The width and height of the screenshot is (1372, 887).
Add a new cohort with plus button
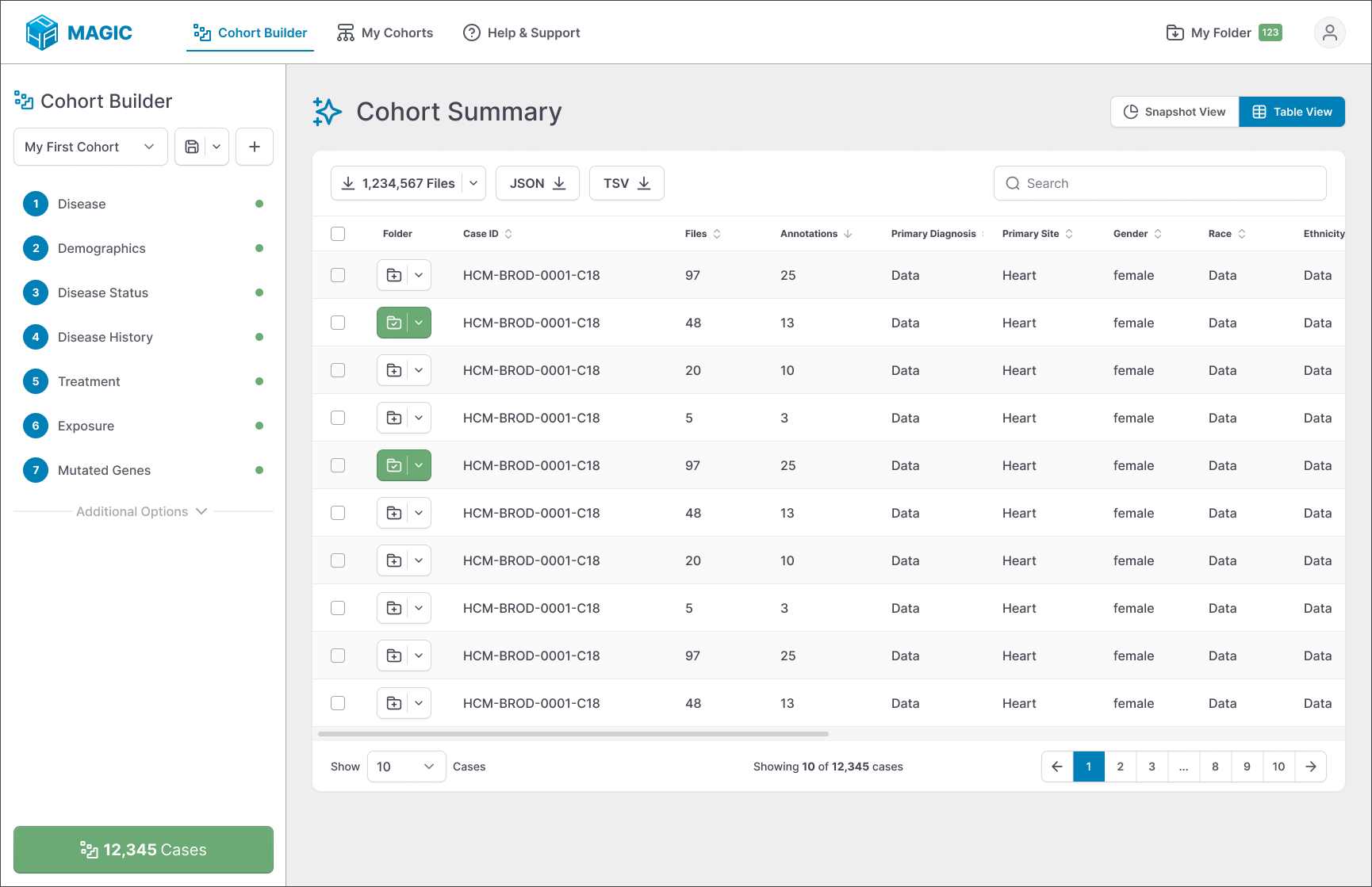(255, 147)
